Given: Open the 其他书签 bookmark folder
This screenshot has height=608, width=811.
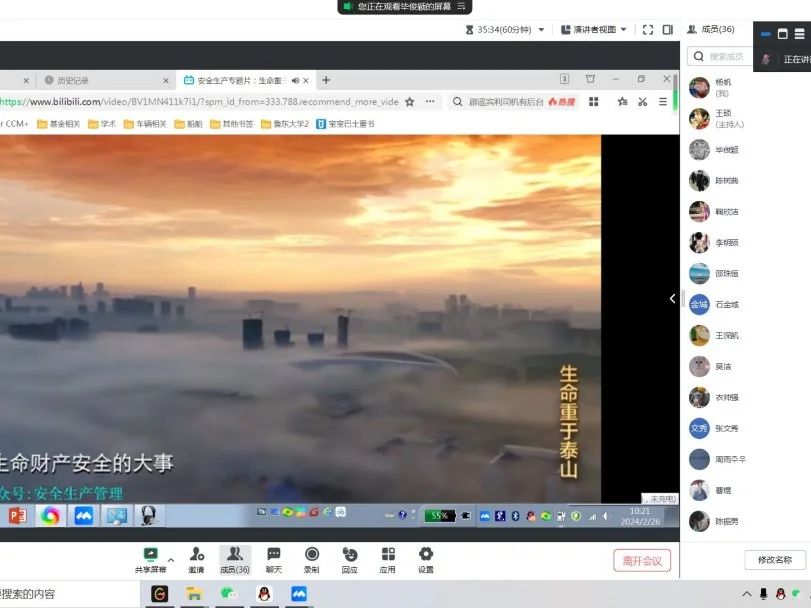Looking at the screenshot, I should (232, 124).
